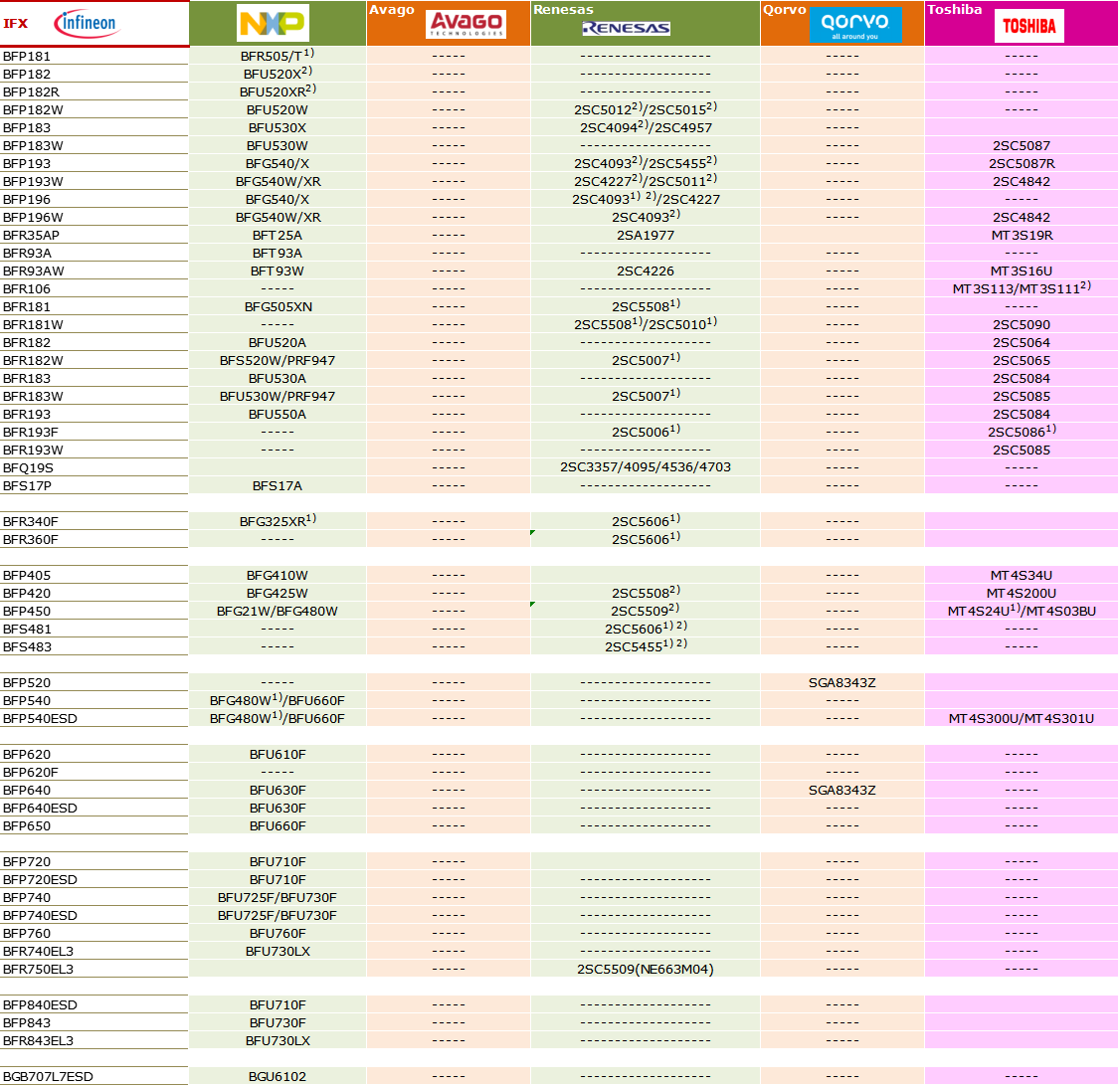Click the MT3S19R cell
This screenshot has height=1087, width=1120.
(x=1022, y=235)
